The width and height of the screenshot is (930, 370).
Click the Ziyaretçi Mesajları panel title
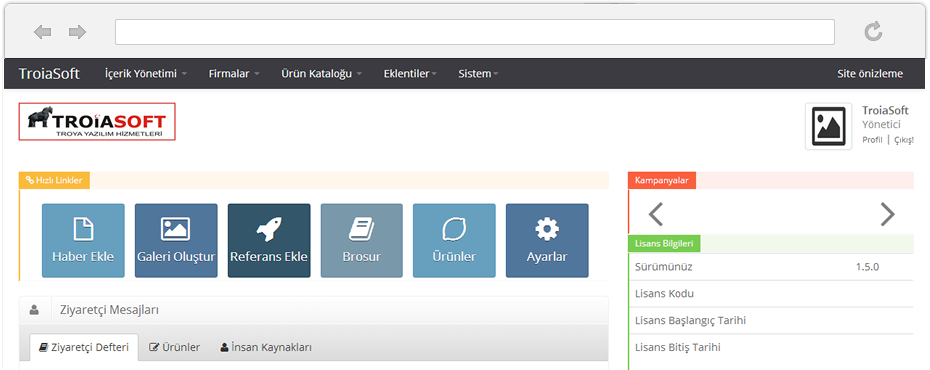point(109,310)
